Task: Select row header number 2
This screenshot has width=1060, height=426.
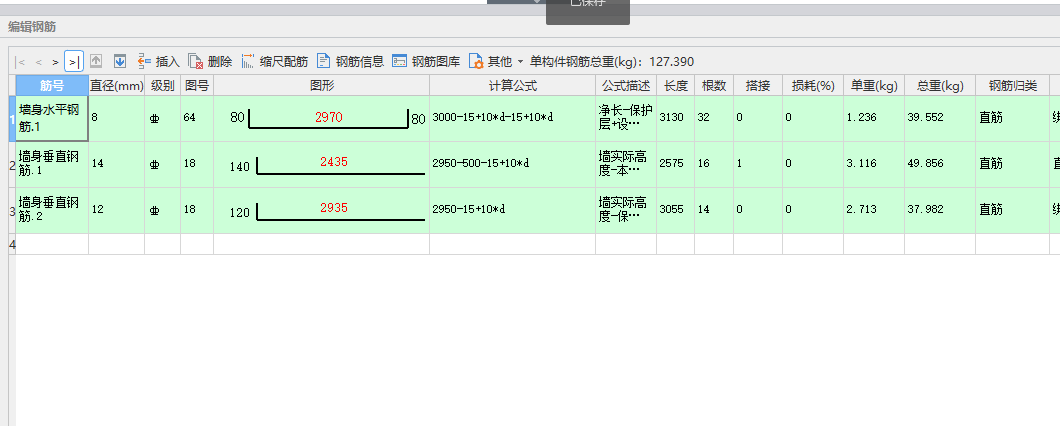Action: 11,164
